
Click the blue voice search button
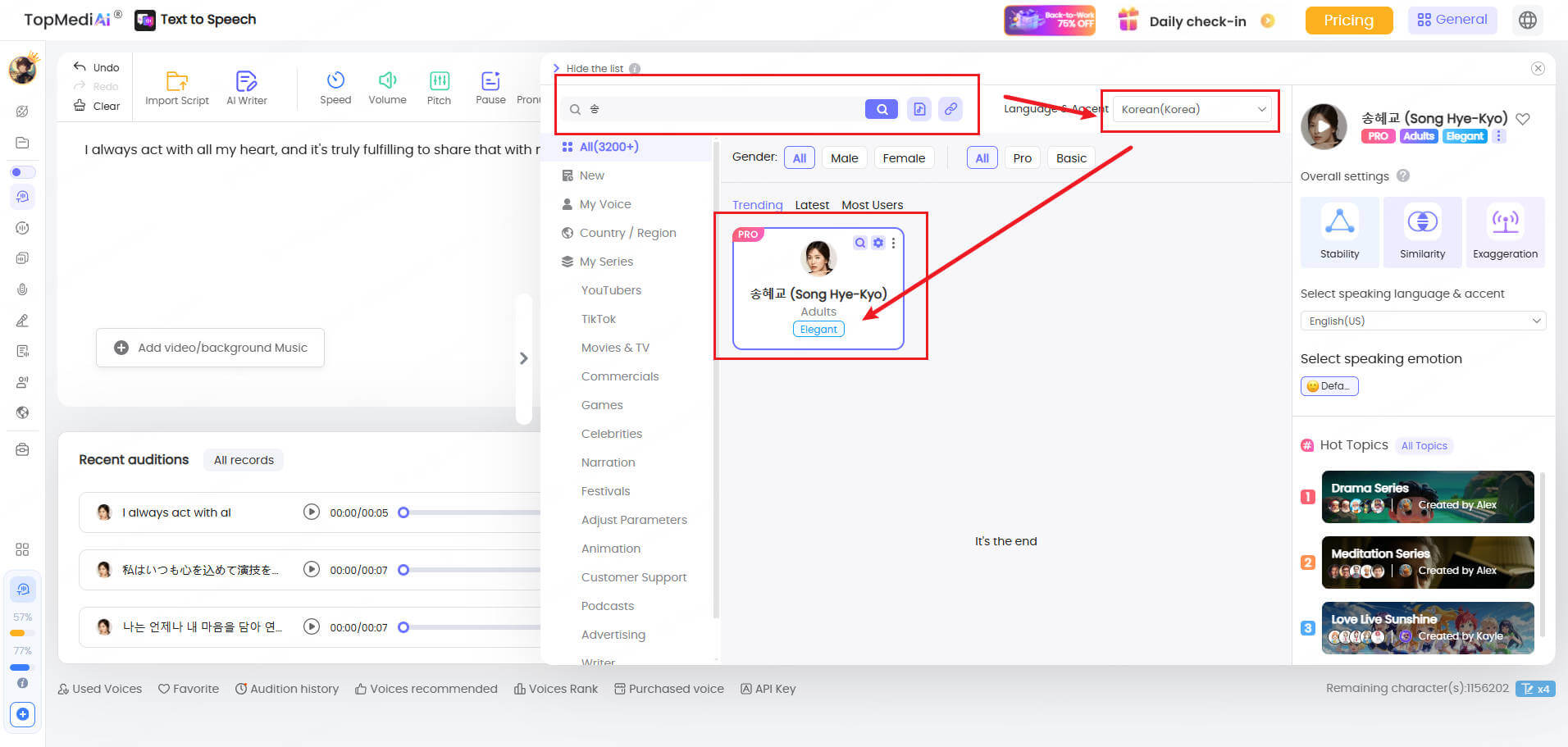pyautogui.click(x=882, y=109)
